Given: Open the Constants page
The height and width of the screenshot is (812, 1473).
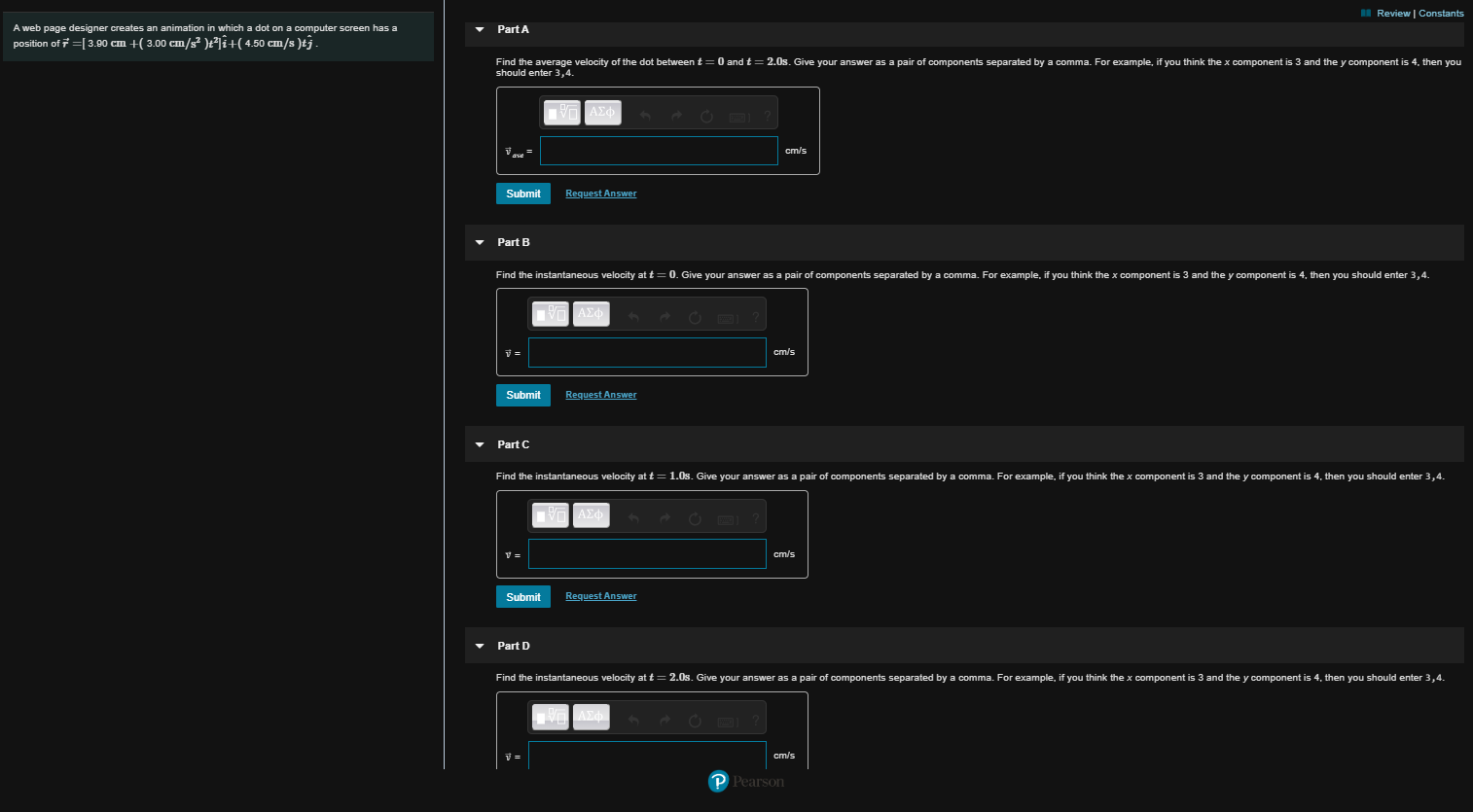Looking at the screenshot, I should (1440, 13).
